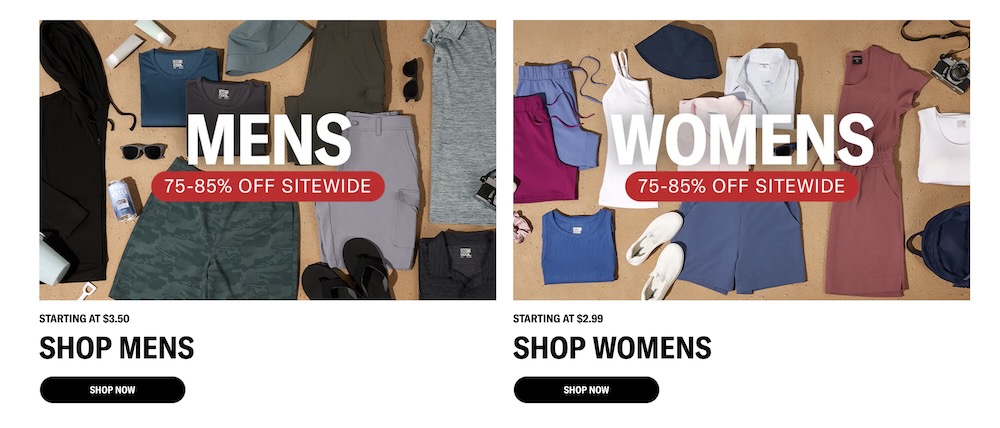Click the Shop Now button under Shop Womens
This screenshot has height=428, width=1000.
tap(586, 390)
